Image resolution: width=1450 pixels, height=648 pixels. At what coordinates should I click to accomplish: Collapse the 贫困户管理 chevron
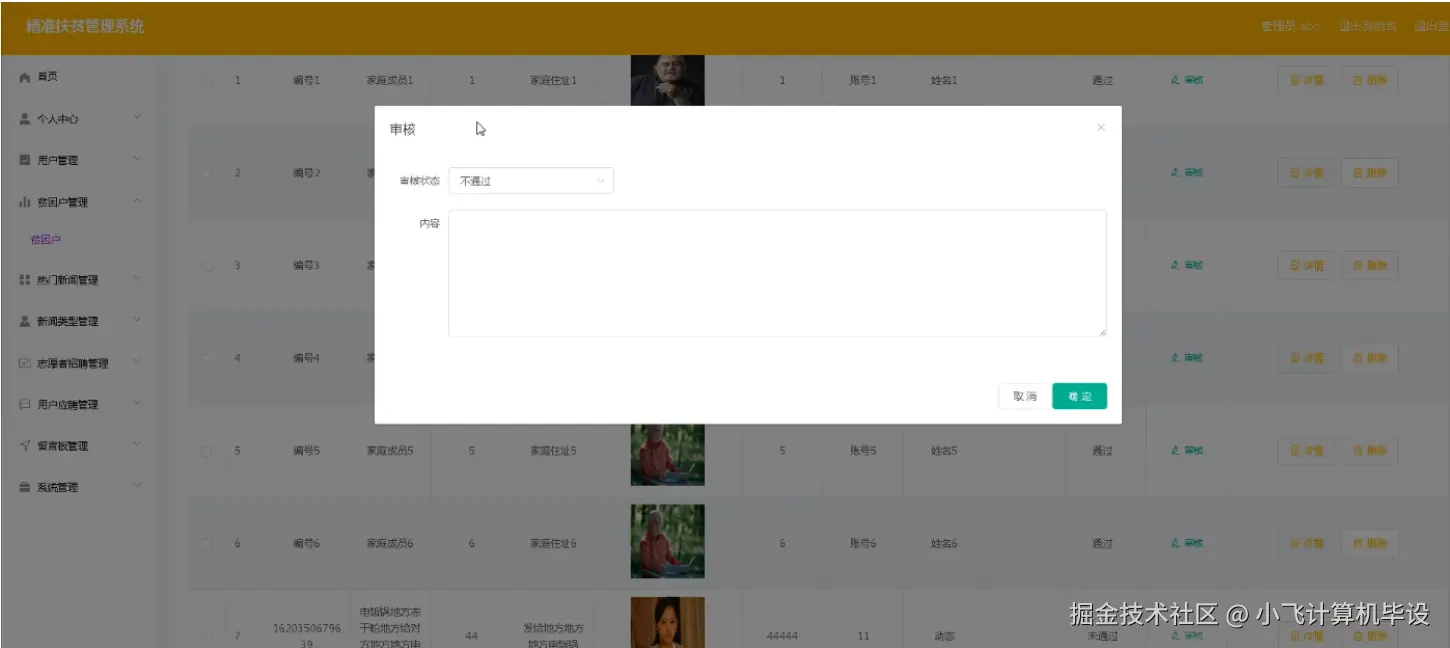tap(137, 202)
